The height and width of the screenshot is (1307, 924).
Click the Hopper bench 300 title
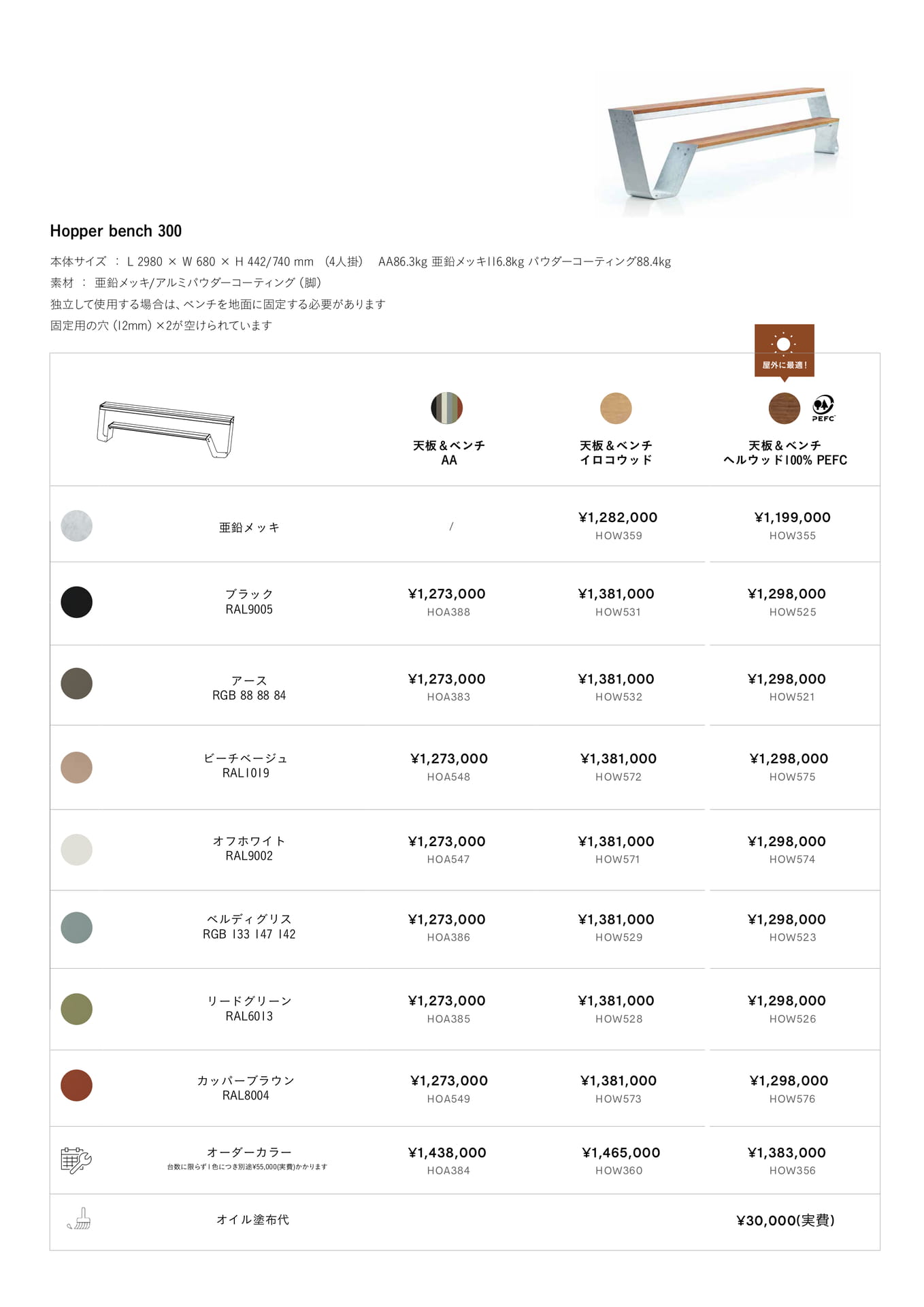click(x=116, y=231)
